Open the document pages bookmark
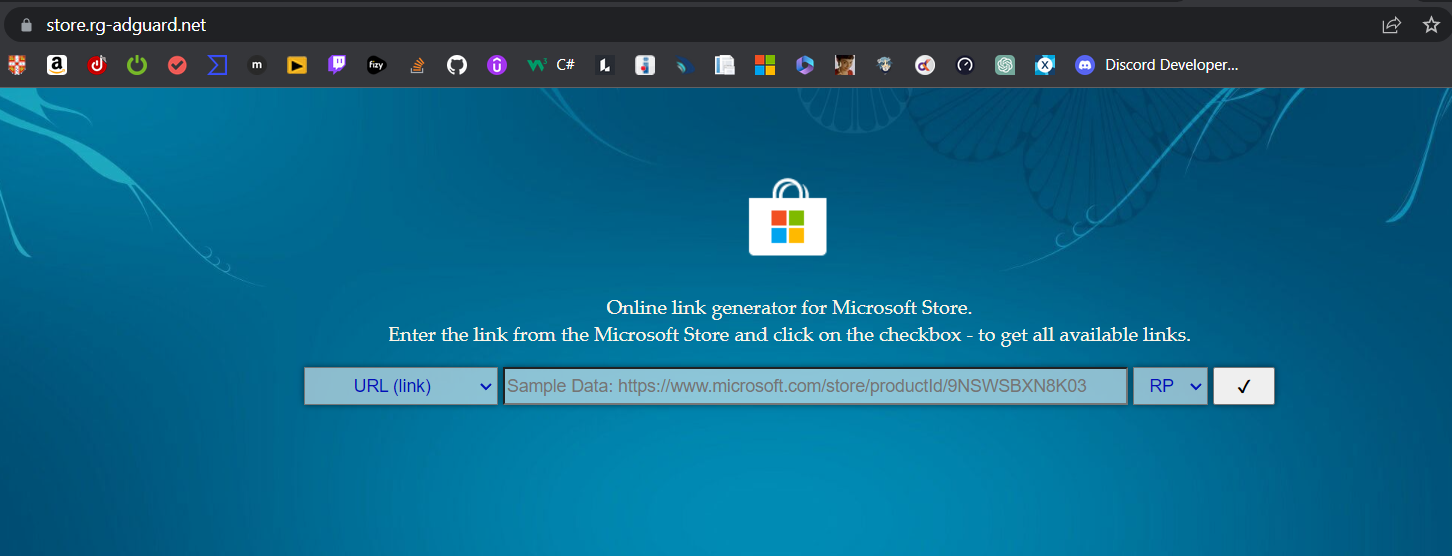 (x=725, y=65)
